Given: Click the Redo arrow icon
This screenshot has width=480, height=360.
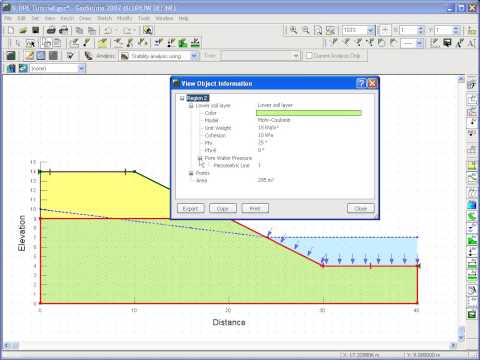Looking at the screenshot, I should [127, 31].
